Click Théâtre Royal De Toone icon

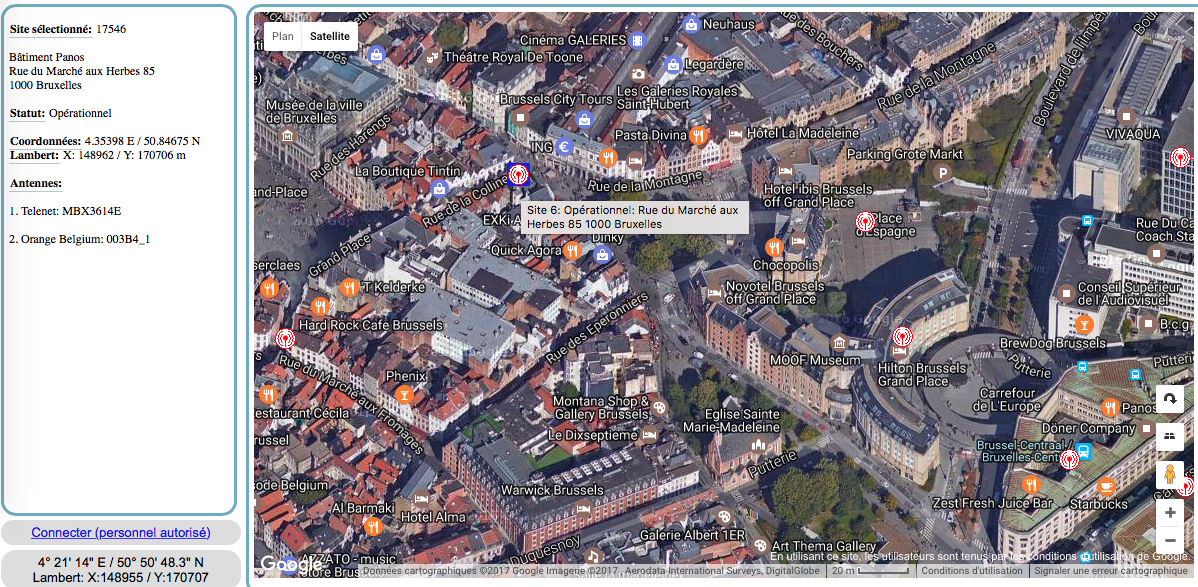click(433, 57)
